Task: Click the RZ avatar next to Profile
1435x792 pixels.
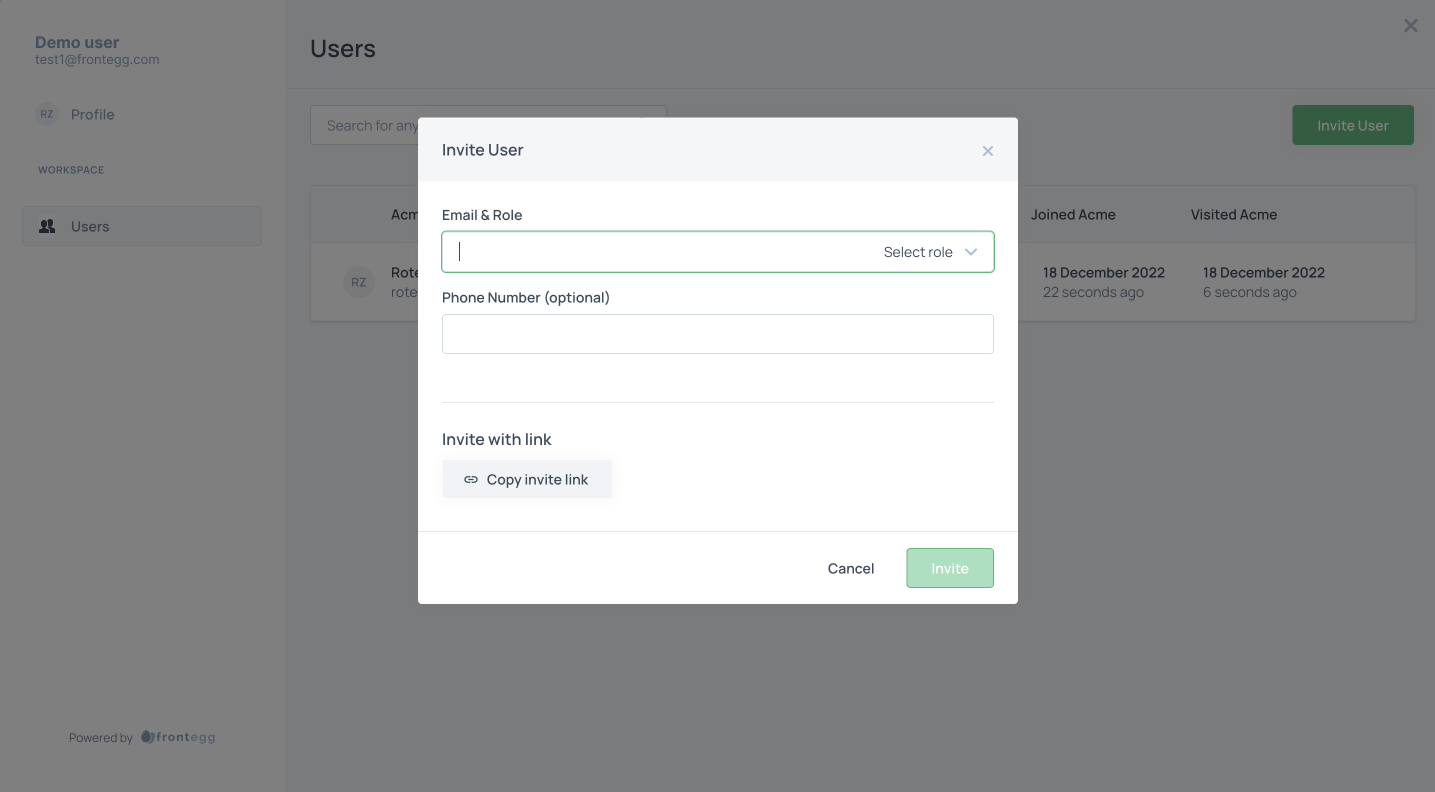Action: point(47,115)
